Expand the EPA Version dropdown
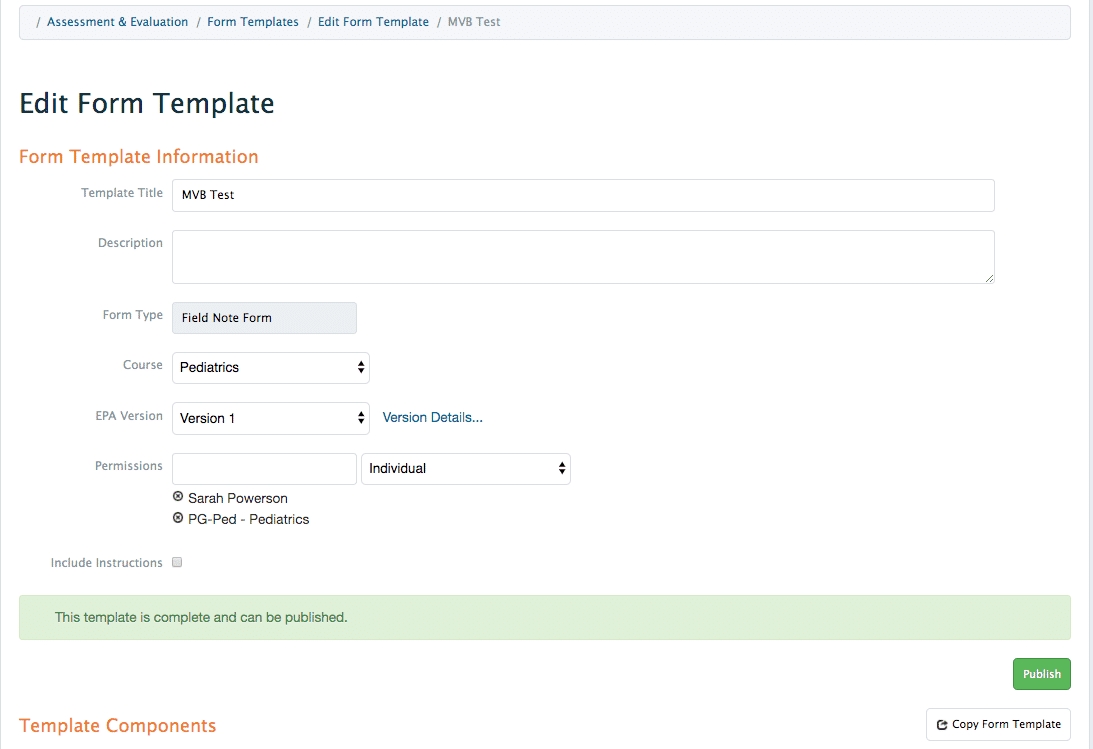Viewport: 1093px width, 749px height. click(x=270, y=418)
